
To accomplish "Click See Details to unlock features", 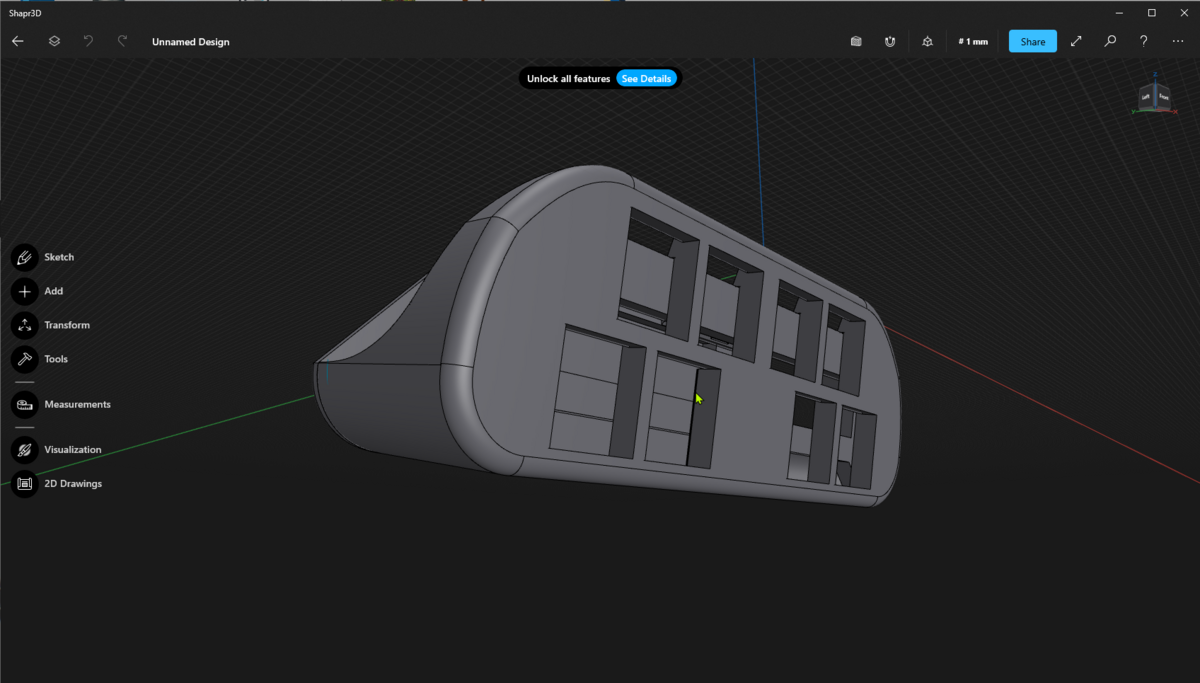I will [x=646, y=79].
